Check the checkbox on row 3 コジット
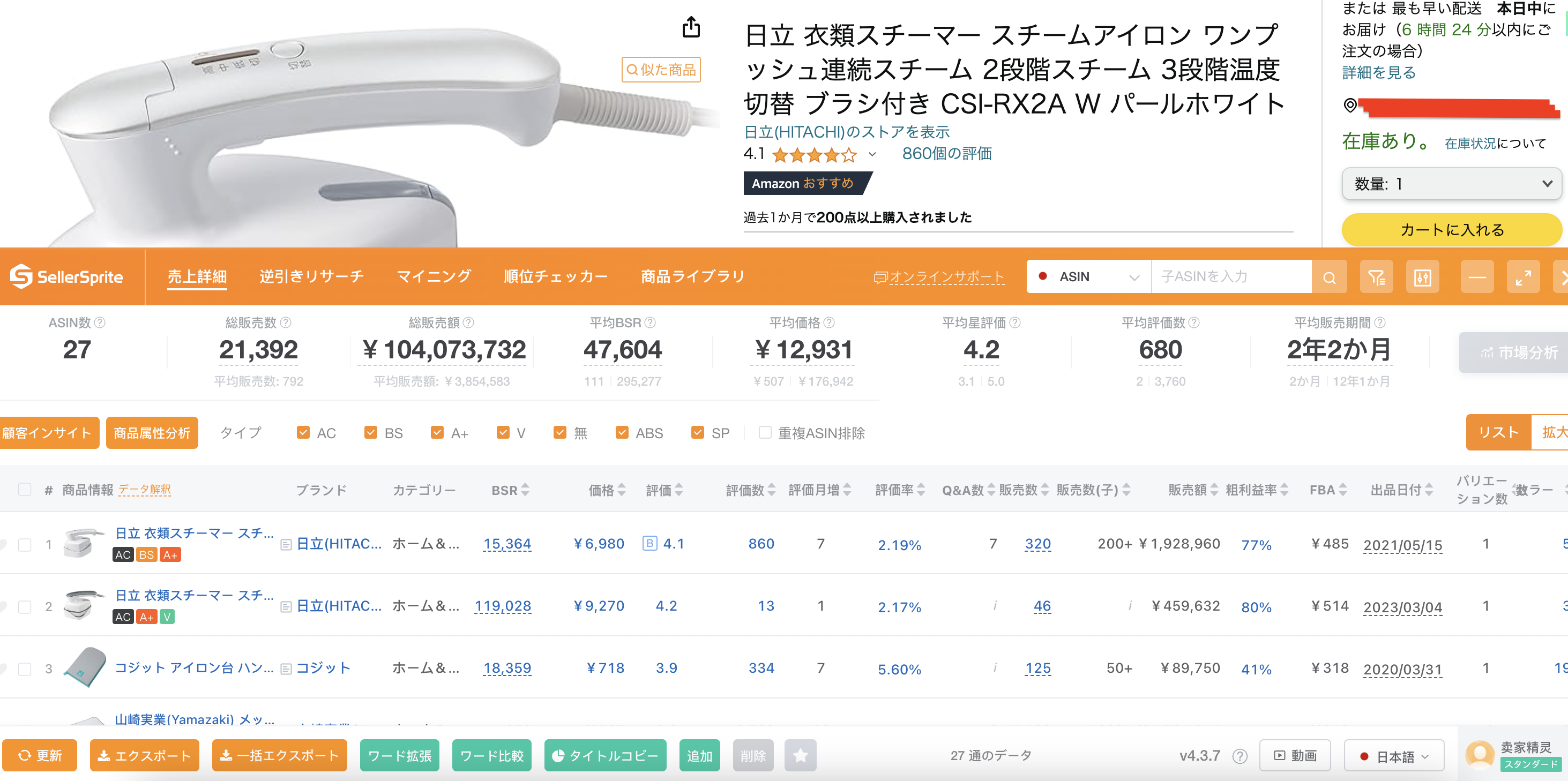Screen dimensions: 1568x781 click(x=25, y=669)
